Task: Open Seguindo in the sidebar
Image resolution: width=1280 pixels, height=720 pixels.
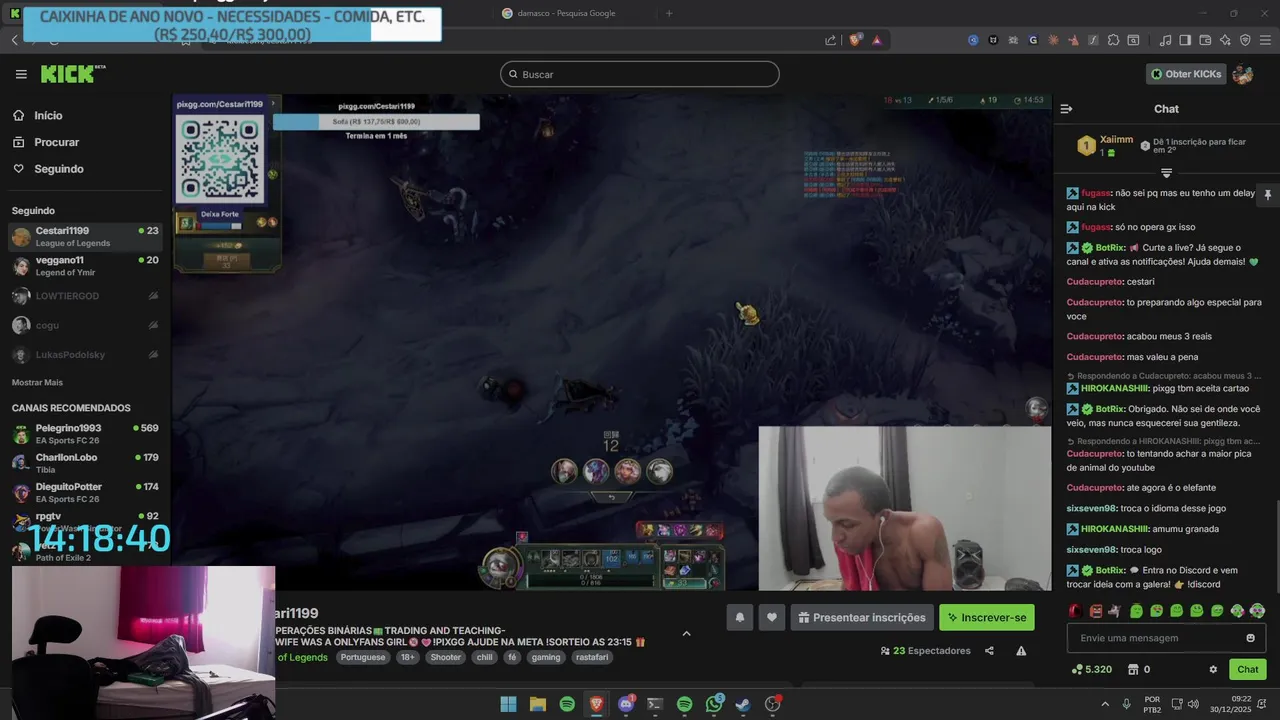Action: (x=58, y=169)
